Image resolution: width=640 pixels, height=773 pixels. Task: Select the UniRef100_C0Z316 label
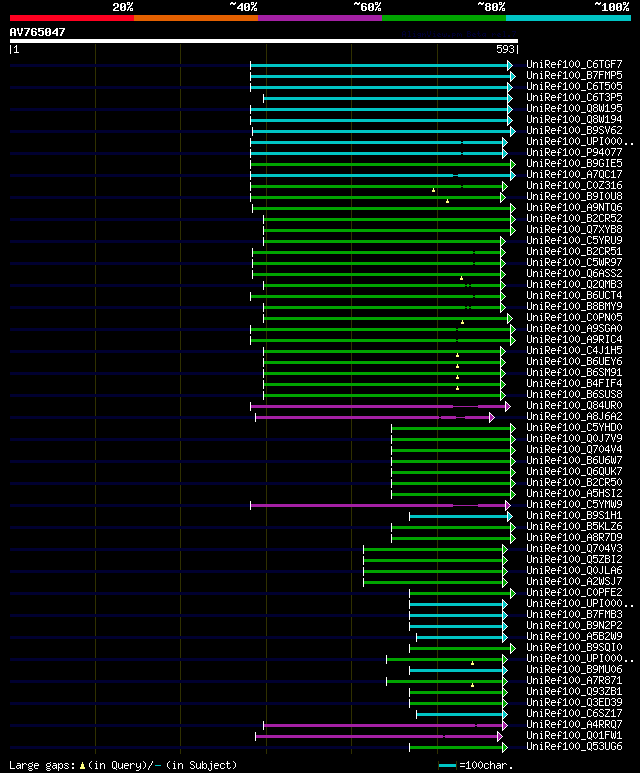pyautogui.click(x=574, y=185)
